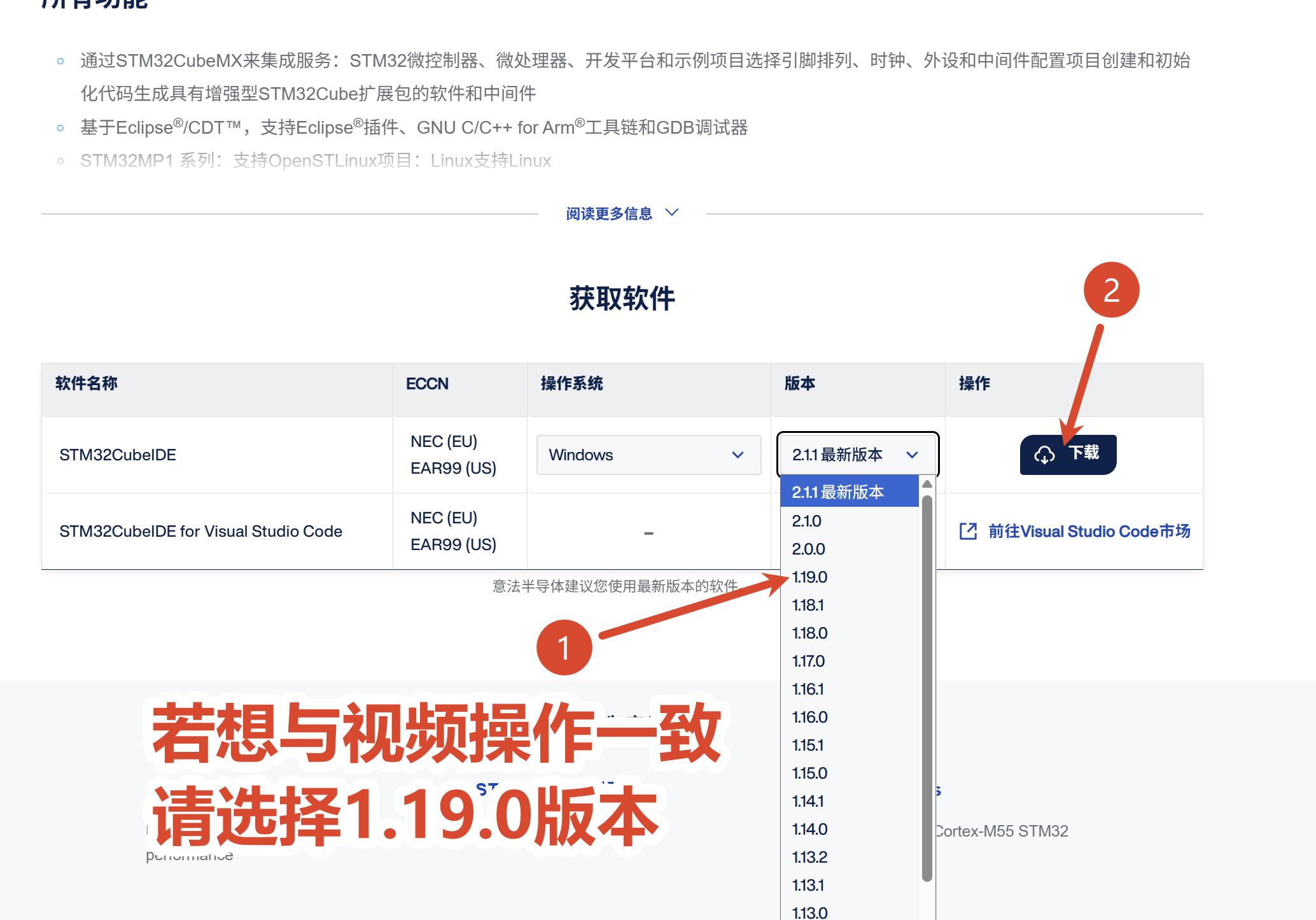Click the 版本 column header

tap(858, 390)
